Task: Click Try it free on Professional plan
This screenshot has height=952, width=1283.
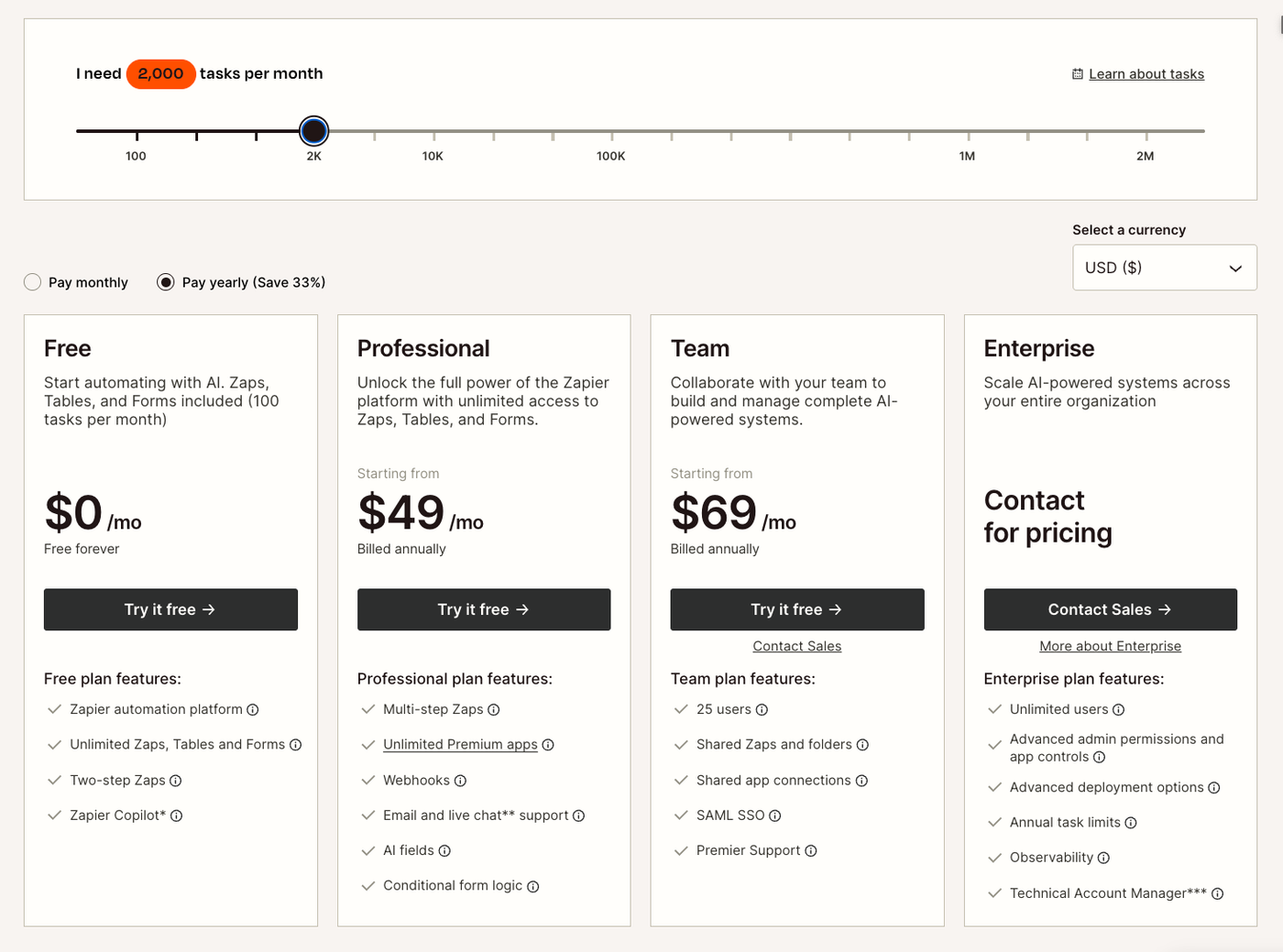Action: click(484, 609)
